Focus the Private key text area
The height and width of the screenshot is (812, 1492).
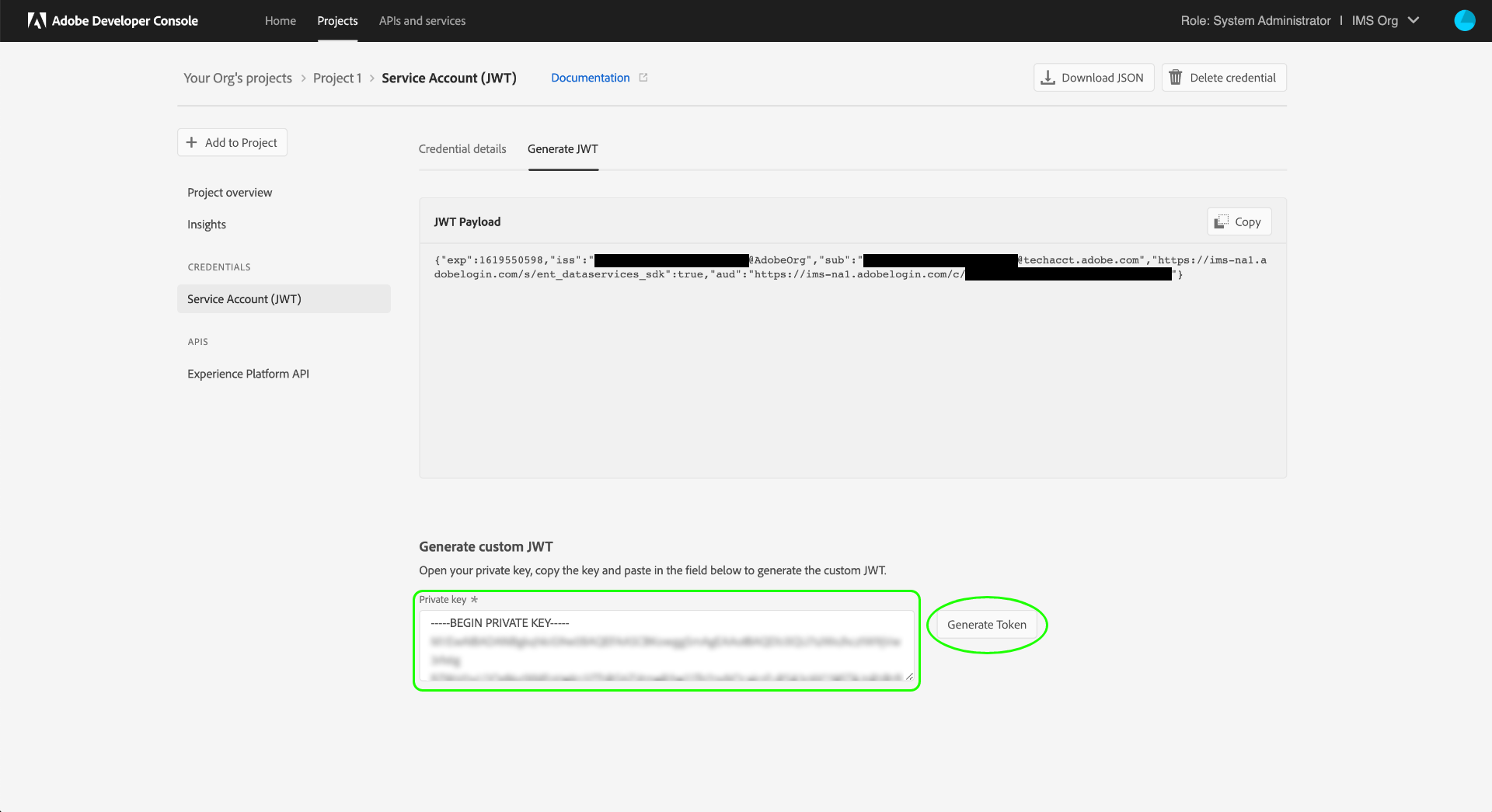click(667, 646)
